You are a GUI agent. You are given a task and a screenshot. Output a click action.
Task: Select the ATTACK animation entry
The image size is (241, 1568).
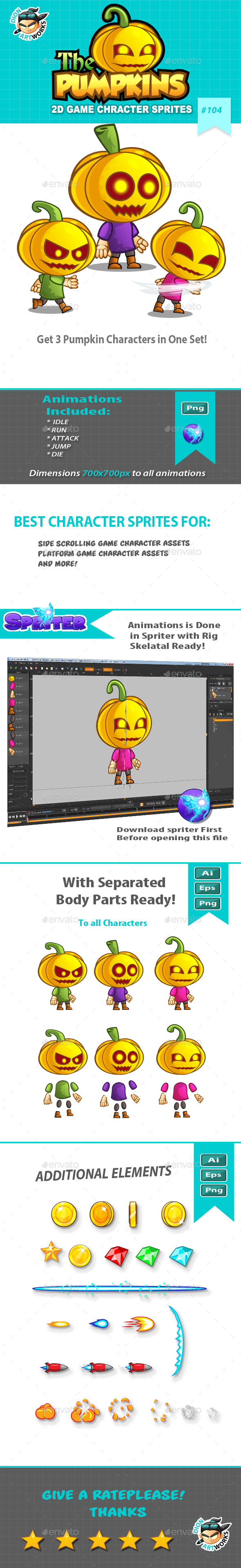click(63, 438)
